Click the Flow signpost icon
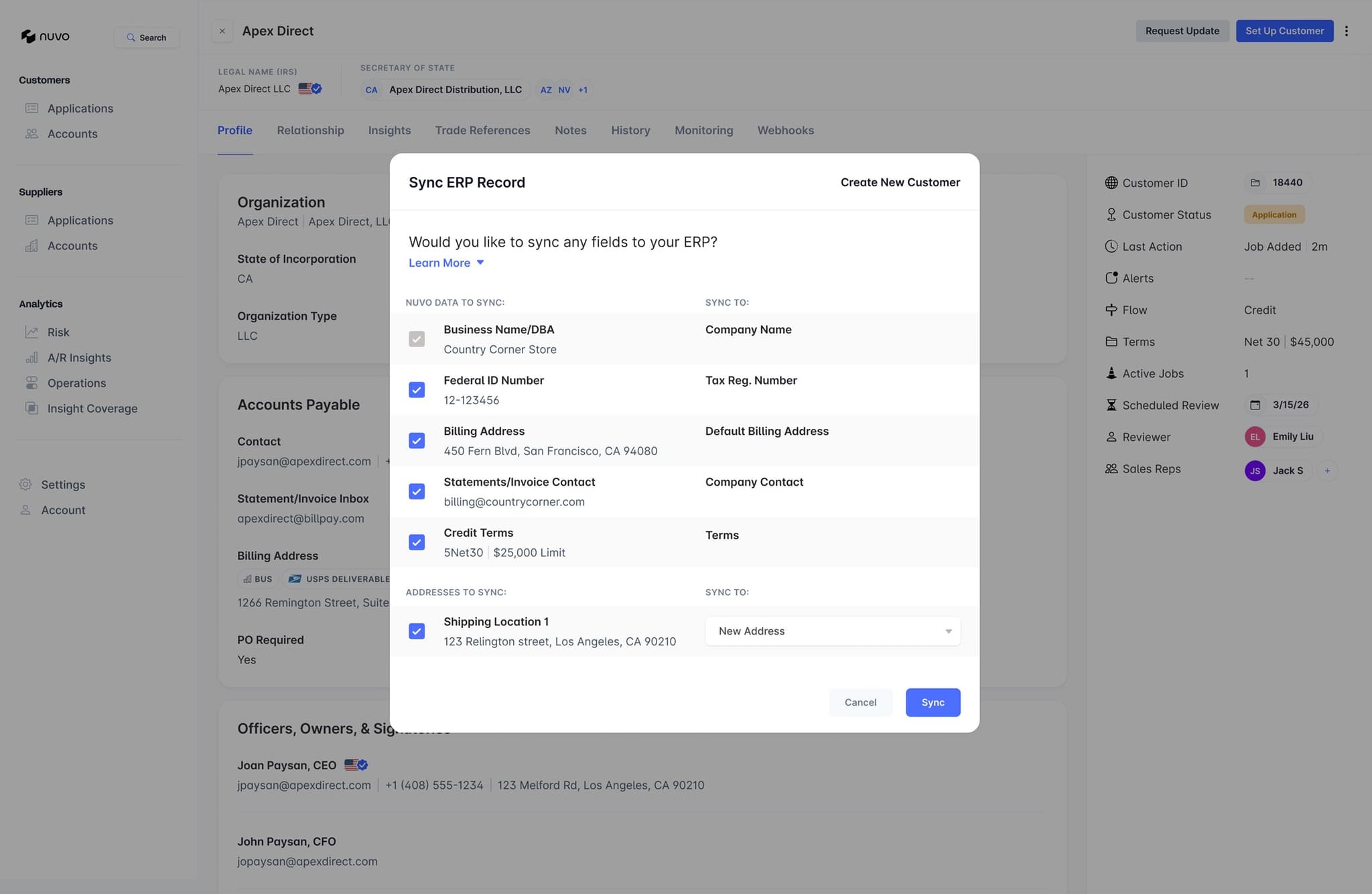 click(1111, 310)
